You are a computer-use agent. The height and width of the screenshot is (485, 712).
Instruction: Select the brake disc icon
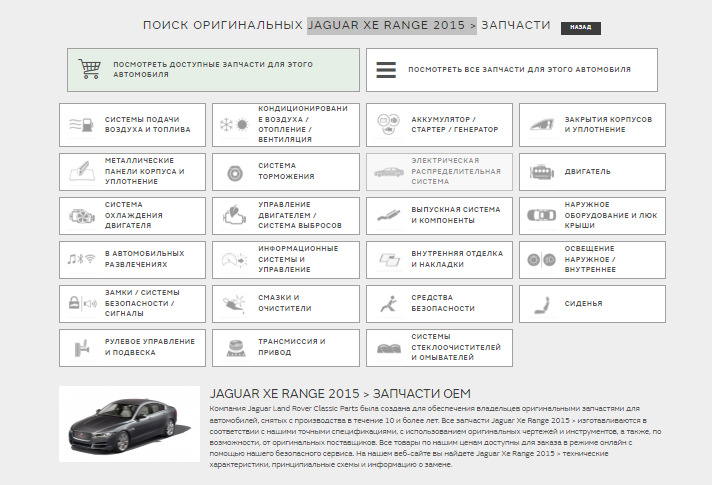(235, 173)
